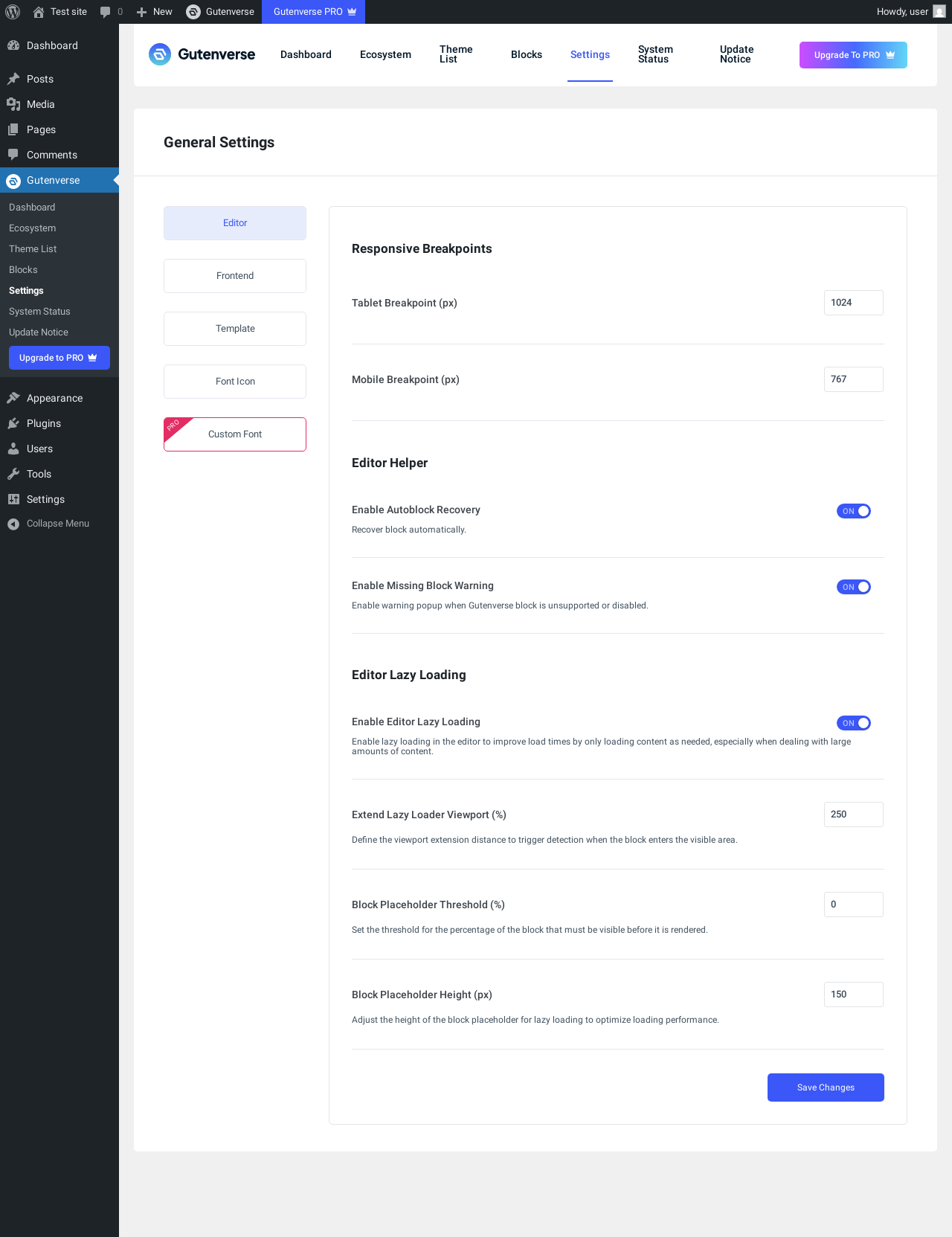Open Appearance menu in sidebar
952x1237 pixels.
(59, 398)
